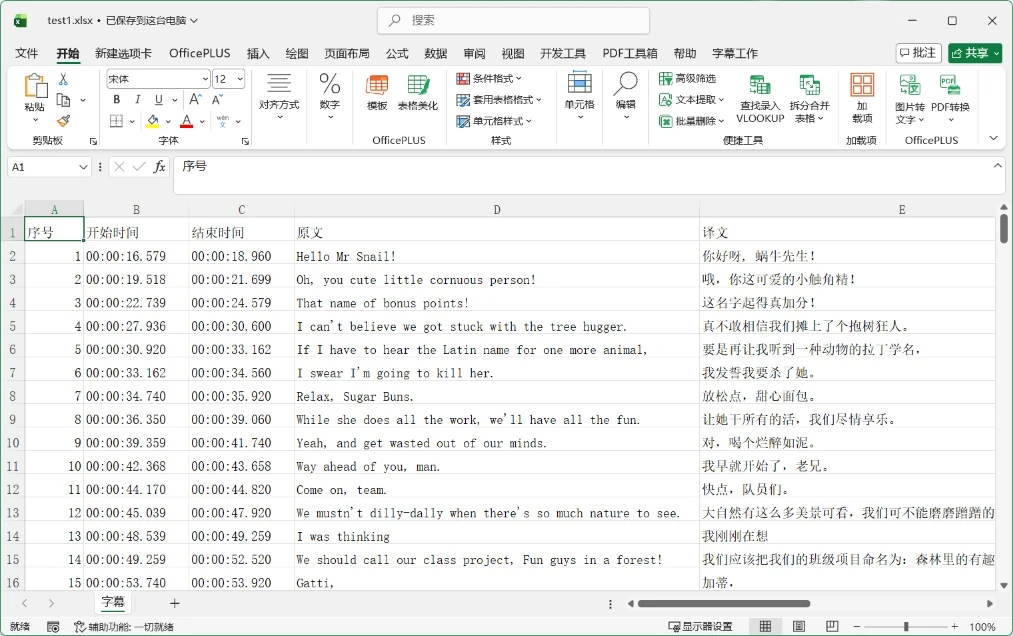Apply the red font color A

(187, 121)
